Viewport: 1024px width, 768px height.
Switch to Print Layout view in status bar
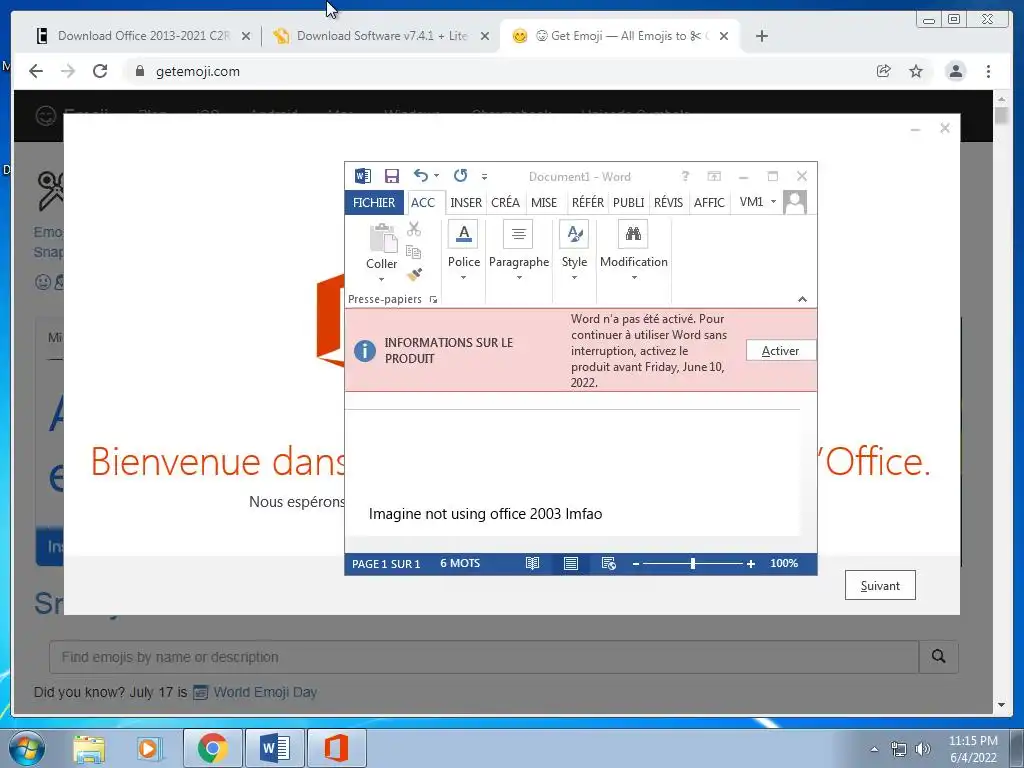click(571, 564)
